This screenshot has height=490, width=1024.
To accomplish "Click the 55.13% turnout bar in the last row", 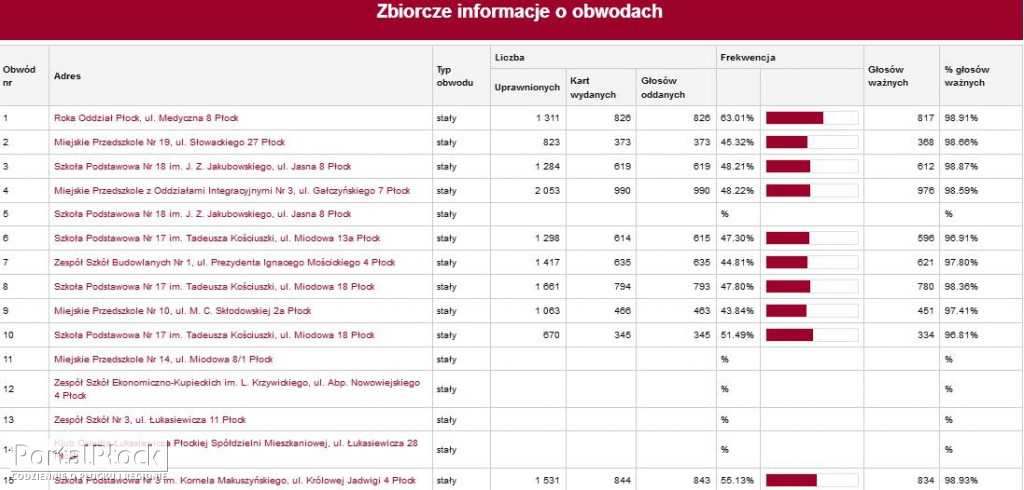I will (812, 480).
